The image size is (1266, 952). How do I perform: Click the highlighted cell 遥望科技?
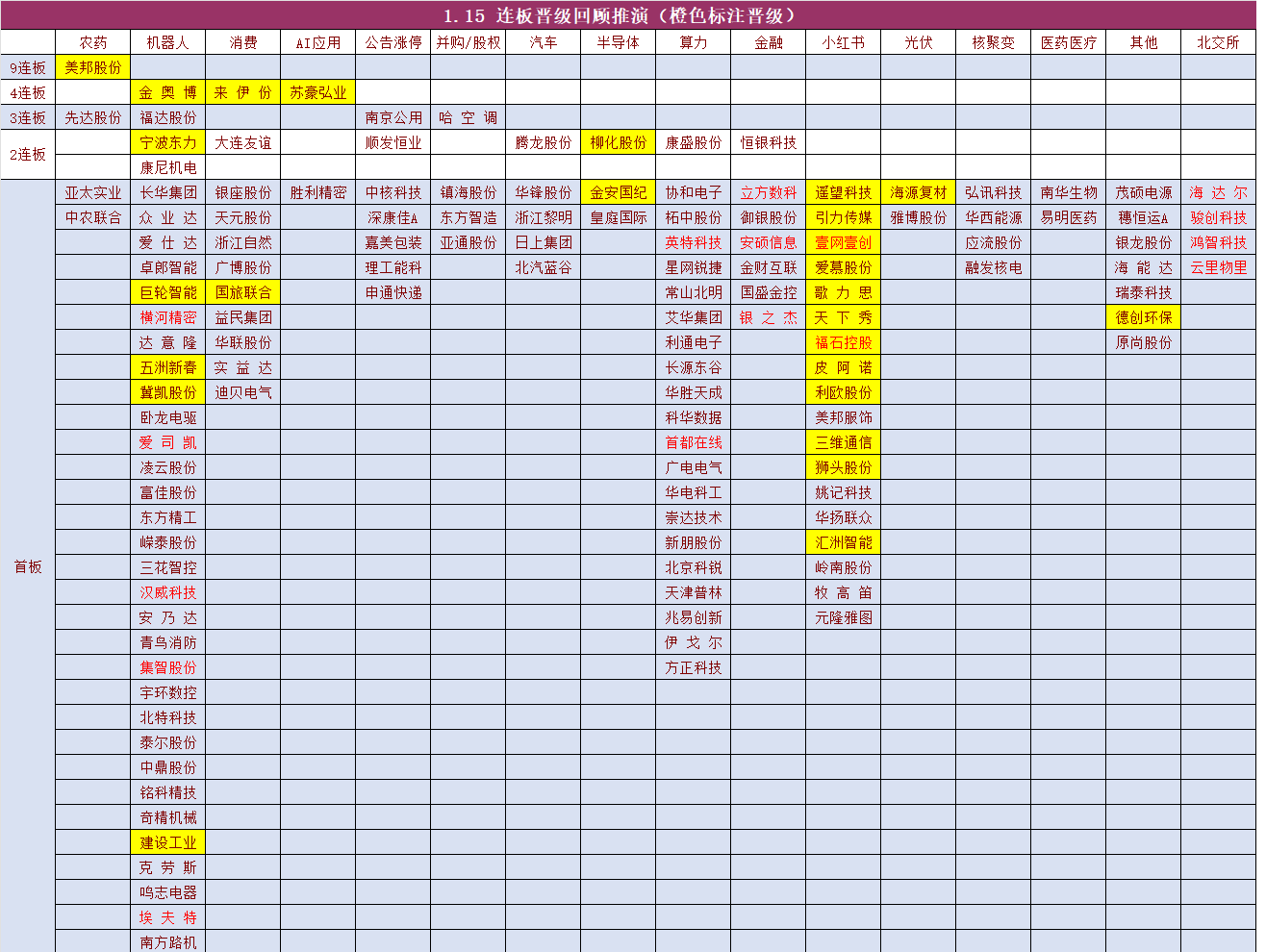[844, 192]
